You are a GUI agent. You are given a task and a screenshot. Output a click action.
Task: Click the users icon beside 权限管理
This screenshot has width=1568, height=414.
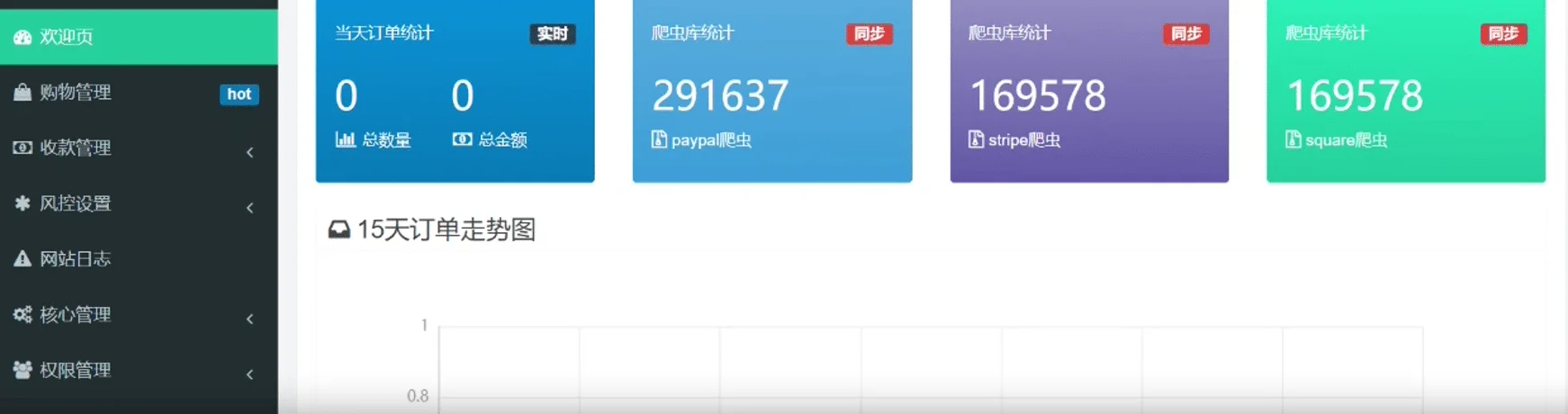23,370
